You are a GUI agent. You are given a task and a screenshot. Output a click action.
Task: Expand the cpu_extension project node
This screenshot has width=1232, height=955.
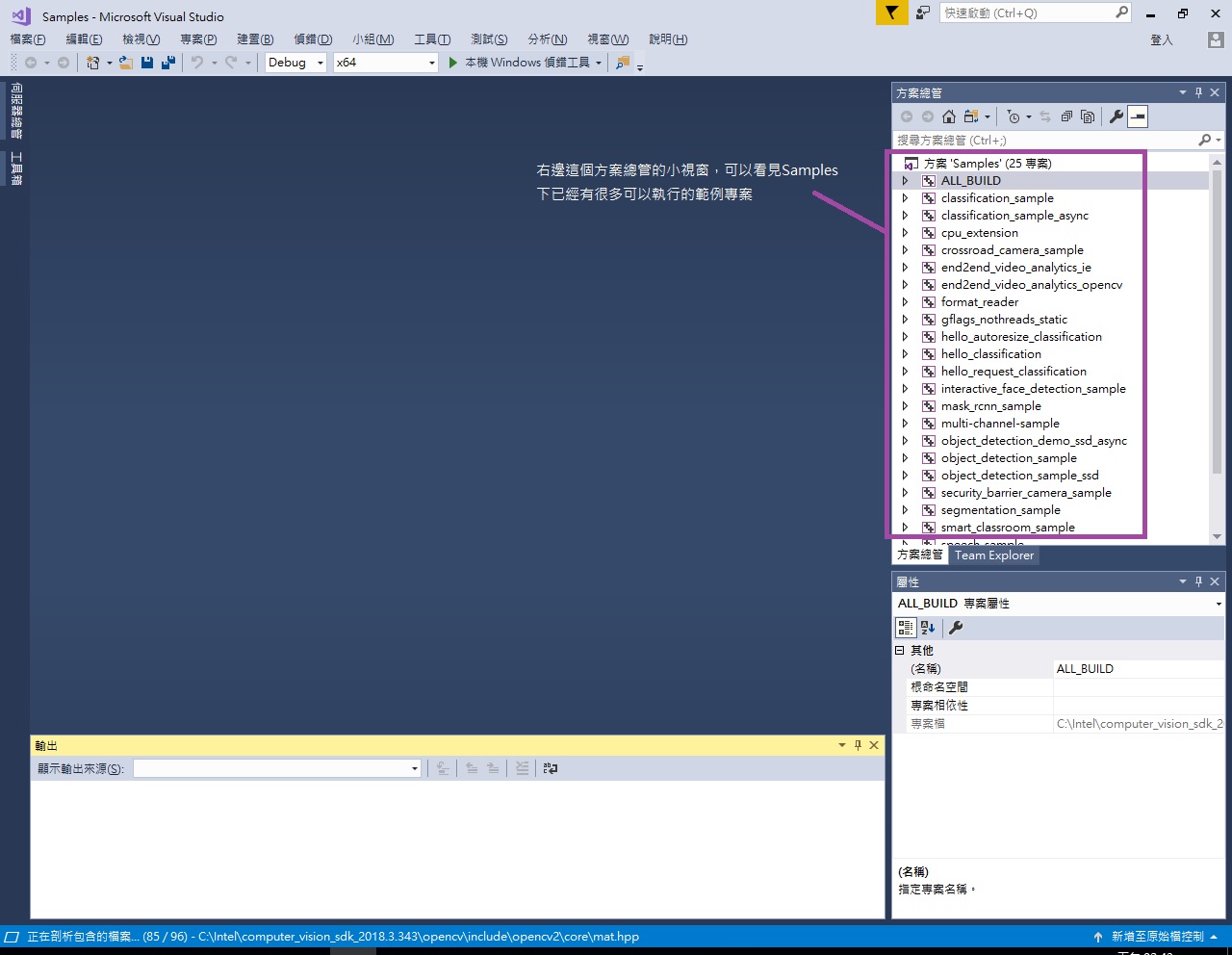(905, 233)
